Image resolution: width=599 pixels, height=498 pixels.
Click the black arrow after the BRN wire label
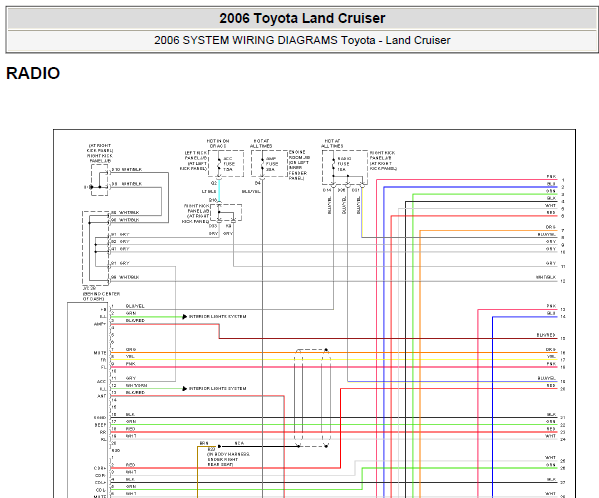click(x=220, y=446)
